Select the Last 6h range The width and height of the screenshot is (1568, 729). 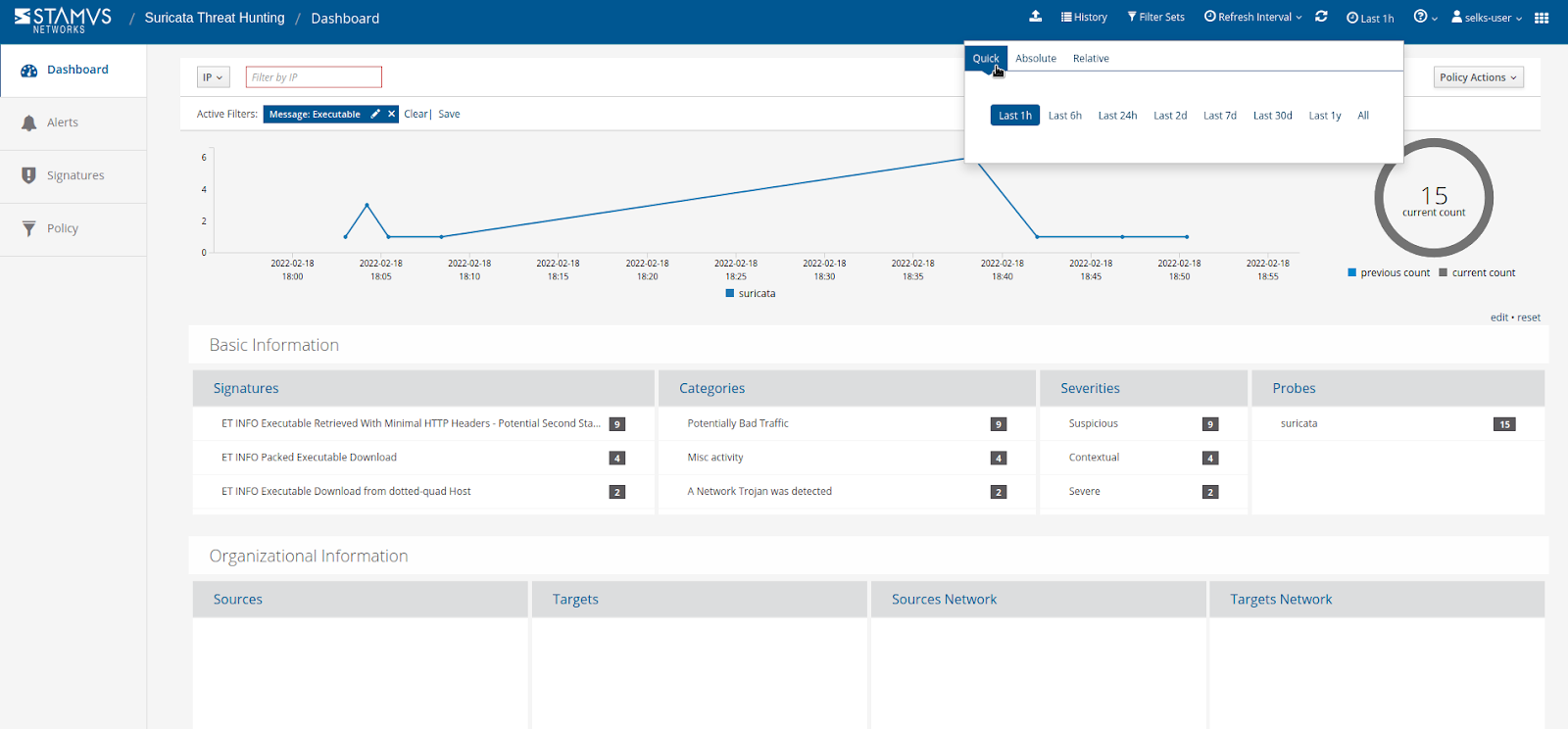click(x=1065, y=116)
